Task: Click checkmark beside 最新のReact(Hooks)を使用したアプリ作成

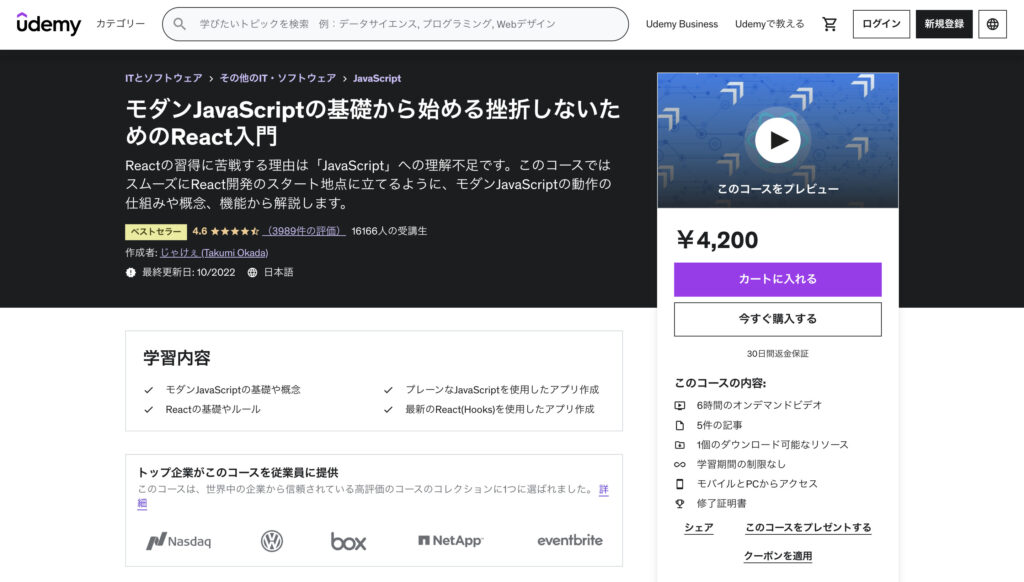Action: pos(389,410)
